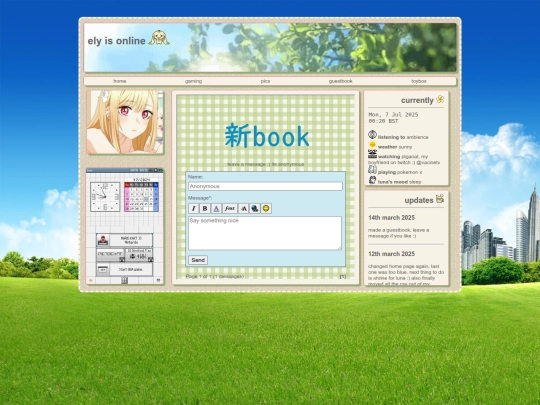Screen dimensions: 540x405
Task: Click the text size icon
Action: click(243, 208)
